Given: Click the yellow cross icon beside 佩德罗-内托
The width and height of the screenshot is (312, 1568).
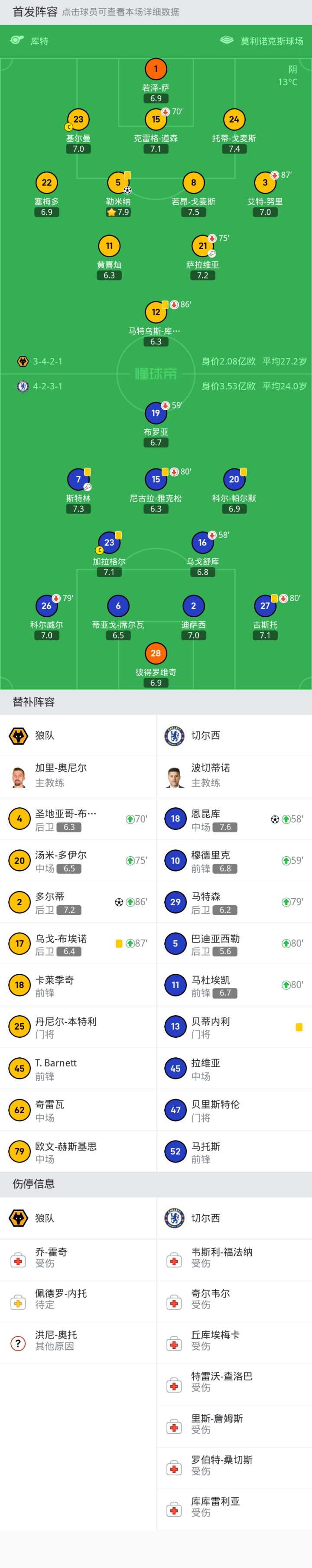Looking at the screenshot, I should pyautogui.click(x=19, y=1301).
